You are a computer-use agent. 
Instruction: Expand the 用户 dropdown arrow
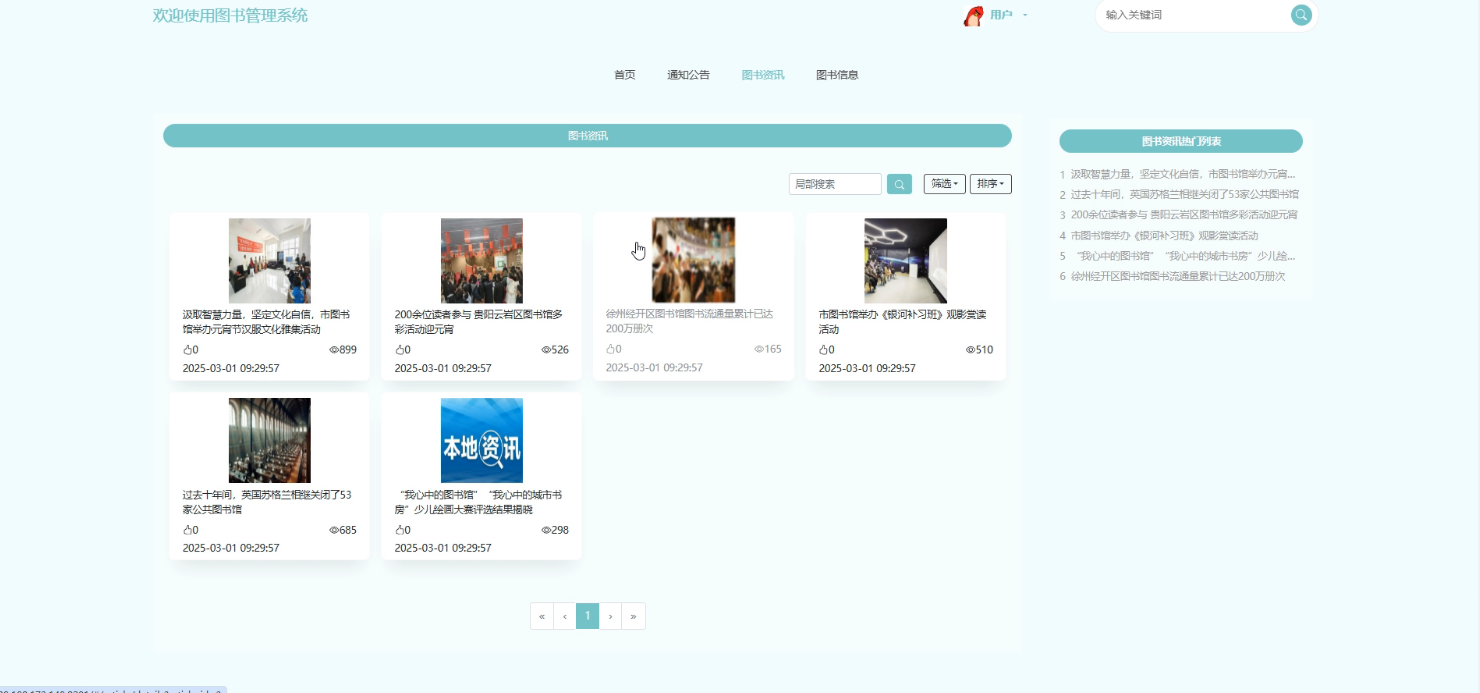(x=1025, y=15)
